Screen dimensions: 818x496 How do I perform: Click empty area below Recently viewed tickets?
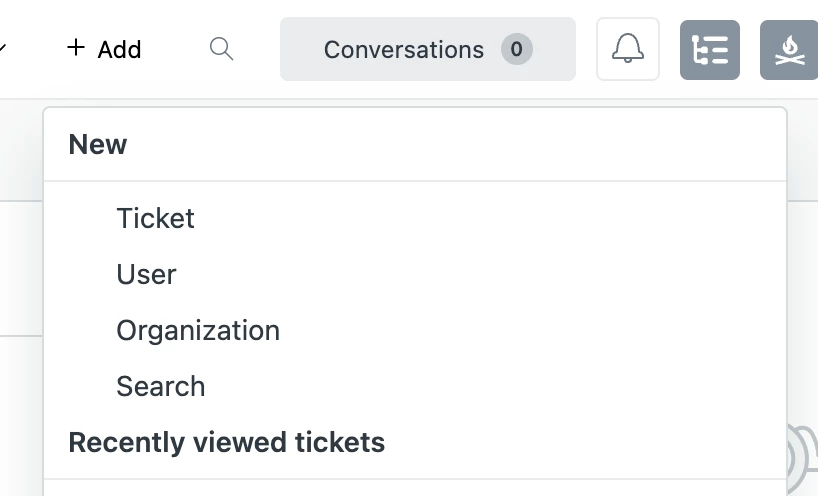point(400,487)
